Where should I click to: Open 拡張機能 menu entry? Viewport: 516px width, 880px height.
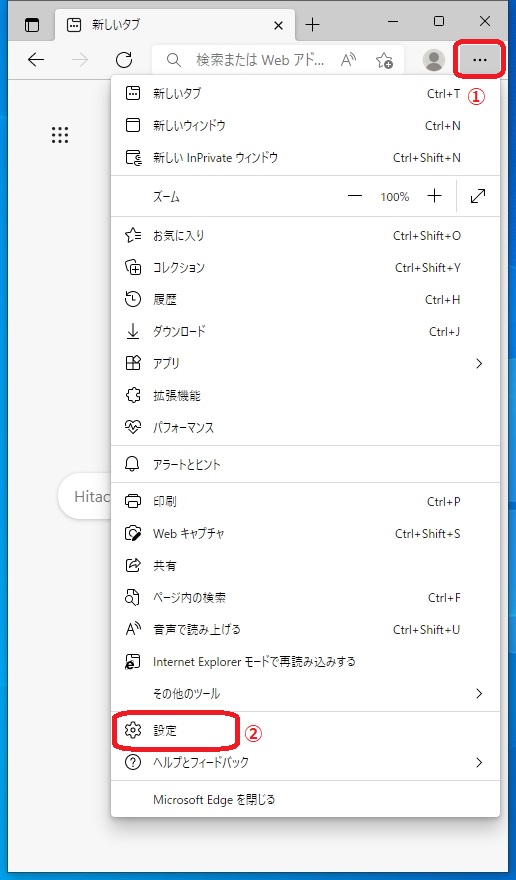(x=305, y=396)
